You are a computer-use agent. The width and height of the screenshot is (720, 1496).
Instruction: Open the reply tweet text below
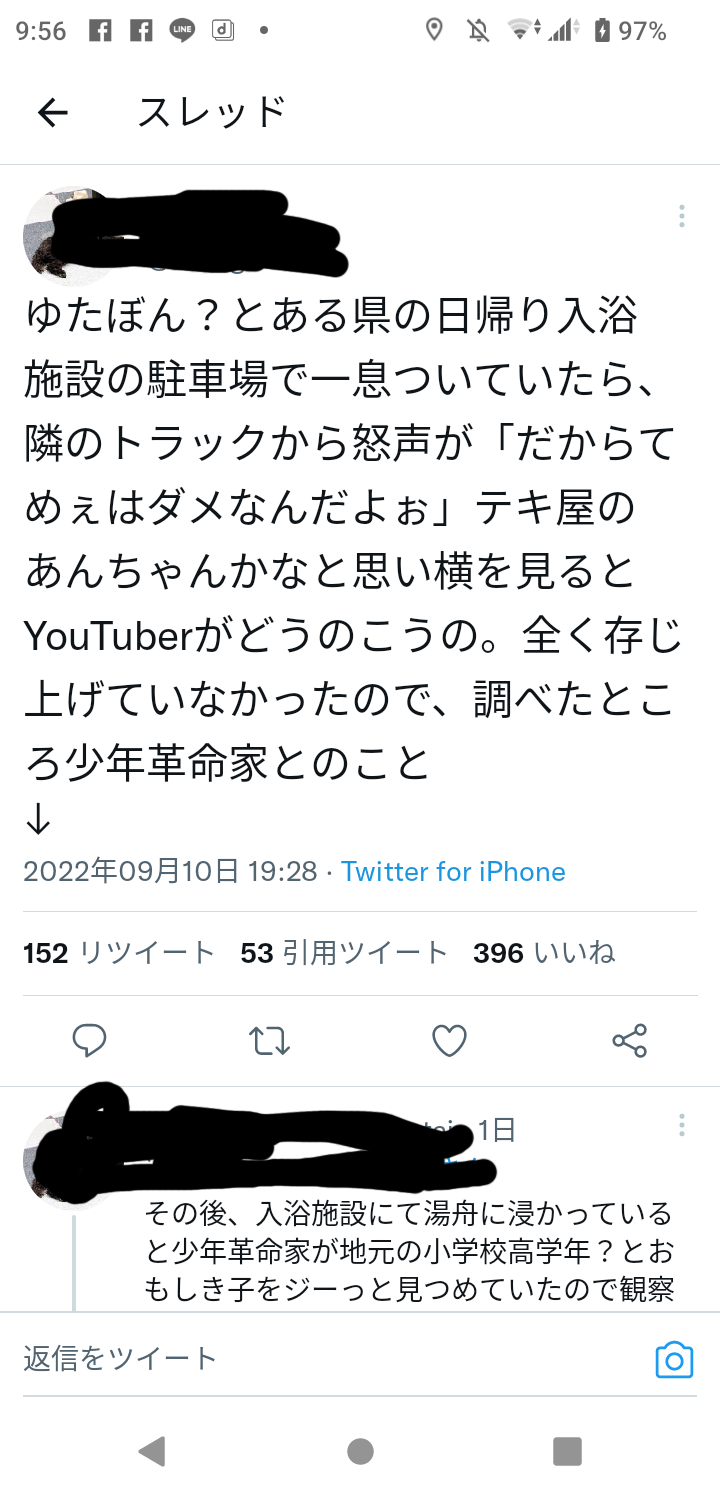[408, 1252]
